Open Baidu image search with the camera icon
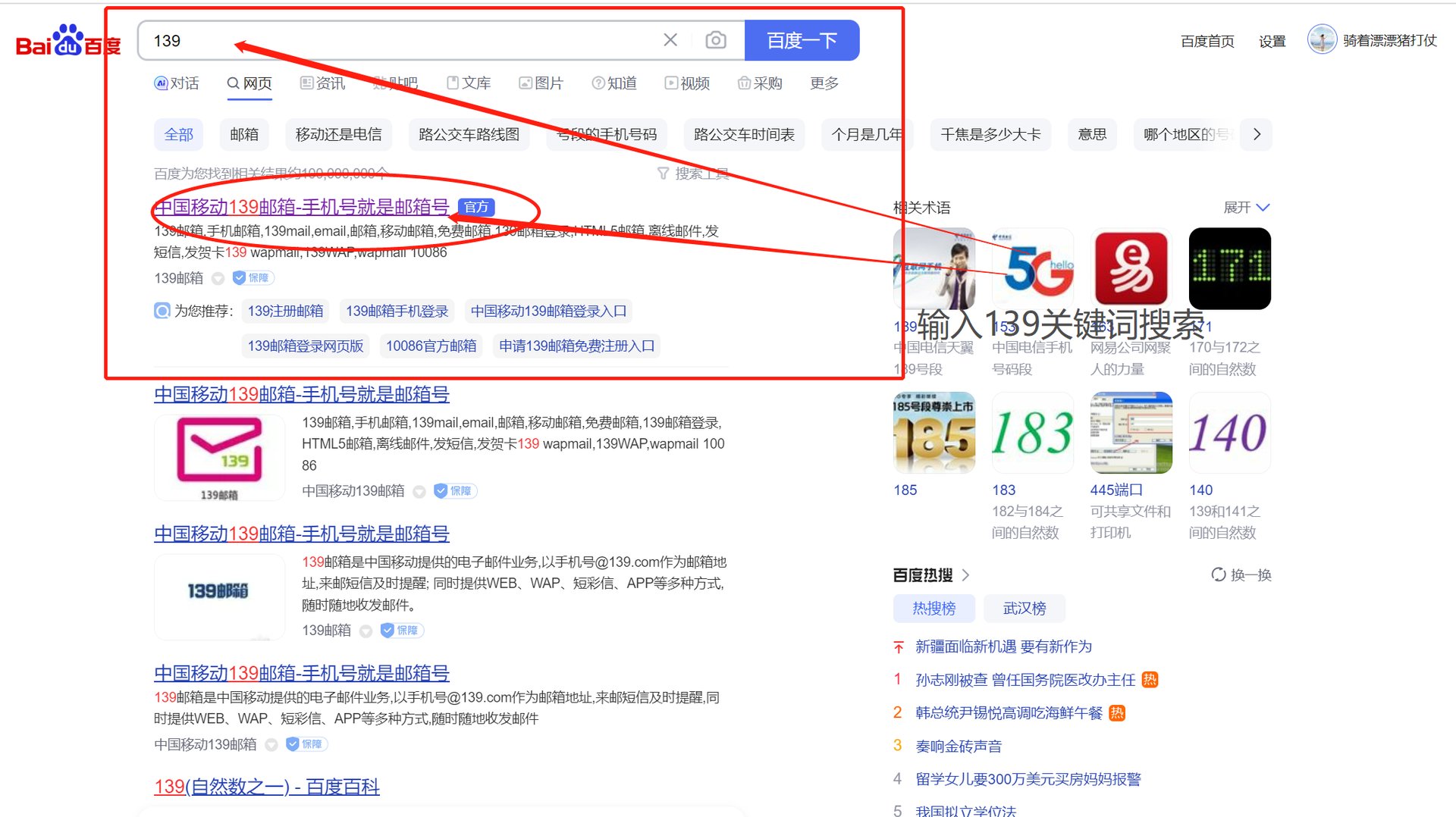Viewport: 1456px width, 817px height. coord(716,40)
